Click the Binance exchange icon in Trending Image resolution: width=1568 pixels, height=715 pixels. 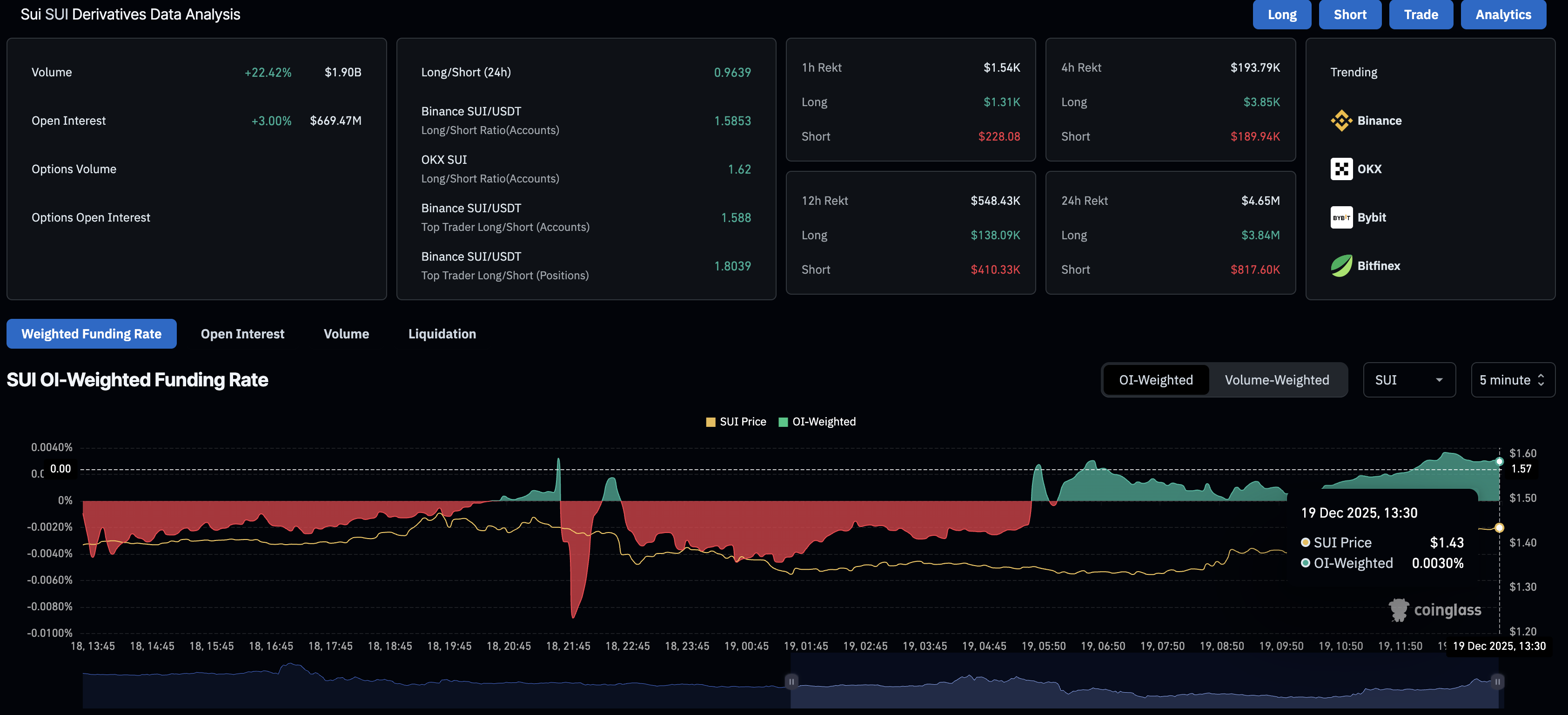coord(1341,120)
